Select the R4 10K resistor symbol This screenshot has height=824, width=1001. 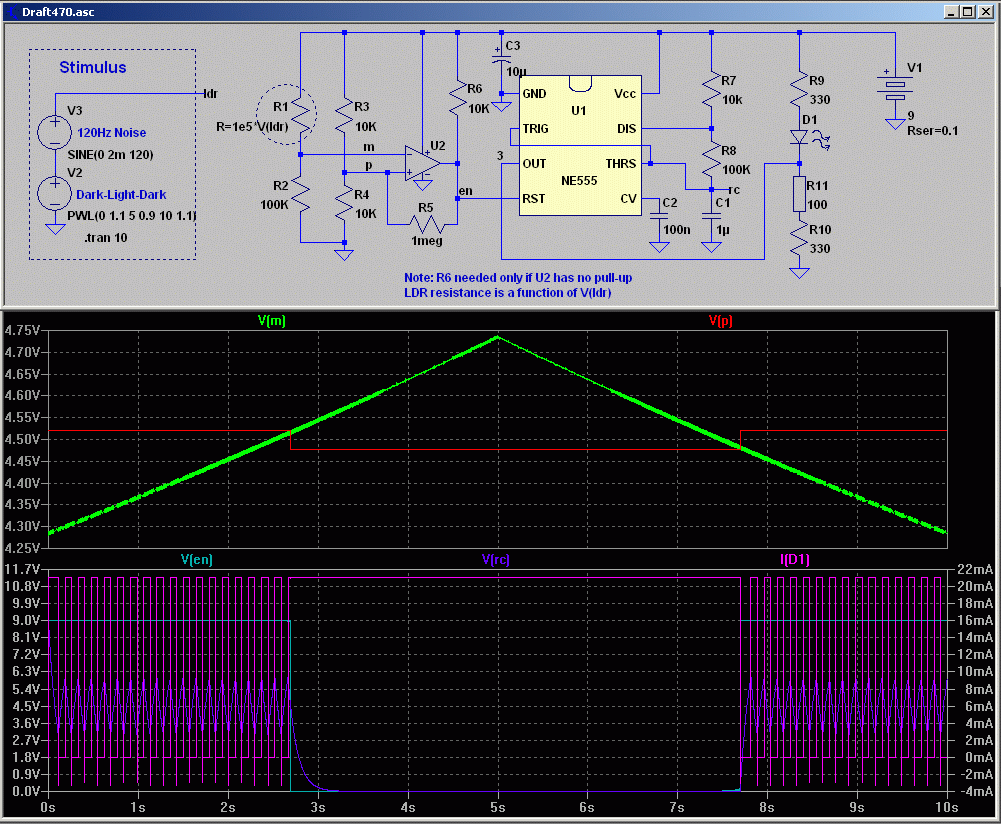[x=344, y=204]
